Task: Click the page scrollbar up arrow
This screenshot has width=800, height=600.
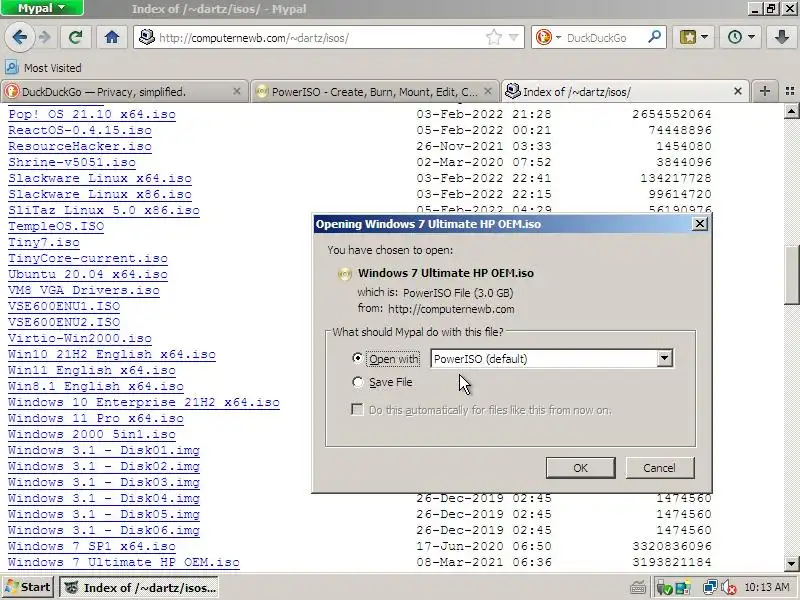Action: [792, 111]
